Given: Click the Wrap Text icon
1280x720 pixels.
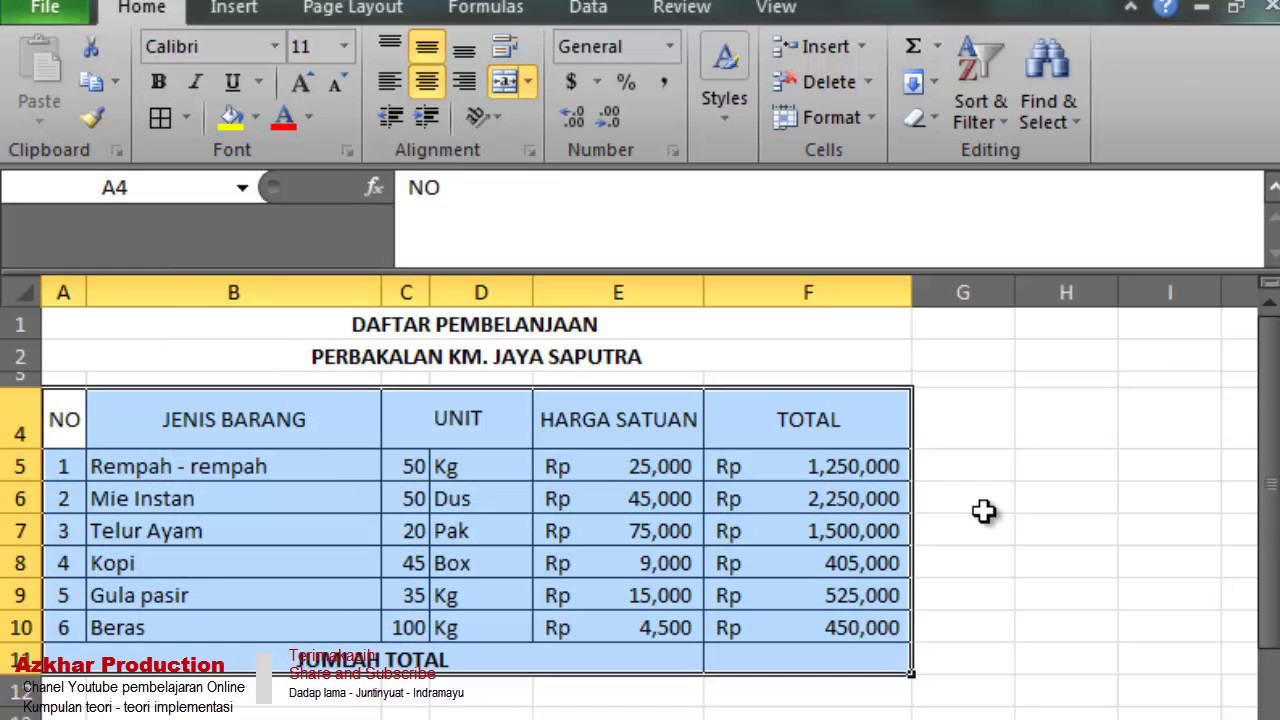Looking at the screenshot, I should coord(504,47).
